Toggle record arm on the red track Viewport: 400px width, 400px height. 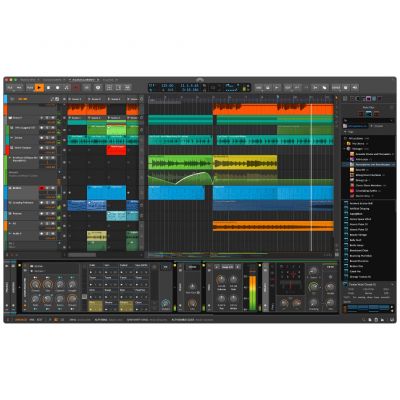click(42, 148)
